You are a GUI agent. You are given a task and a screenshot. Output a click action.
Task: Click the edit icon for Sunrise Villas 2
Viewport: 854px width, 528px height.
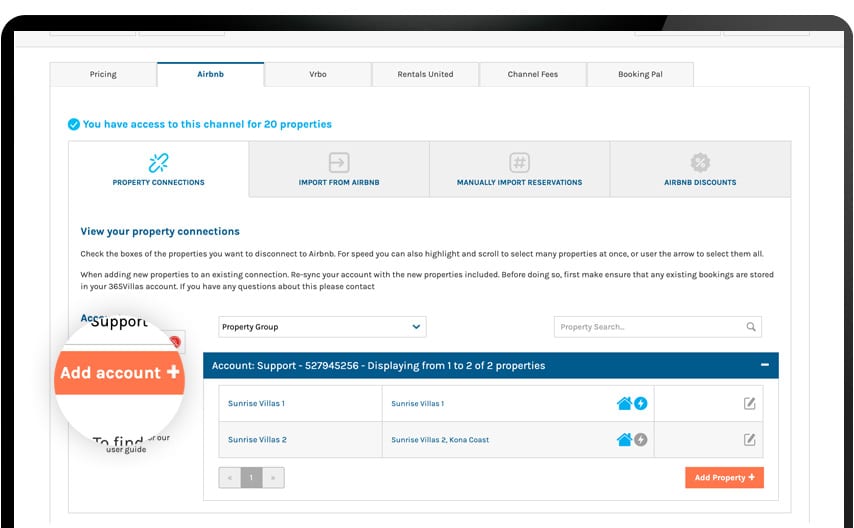tap(750, 440)
